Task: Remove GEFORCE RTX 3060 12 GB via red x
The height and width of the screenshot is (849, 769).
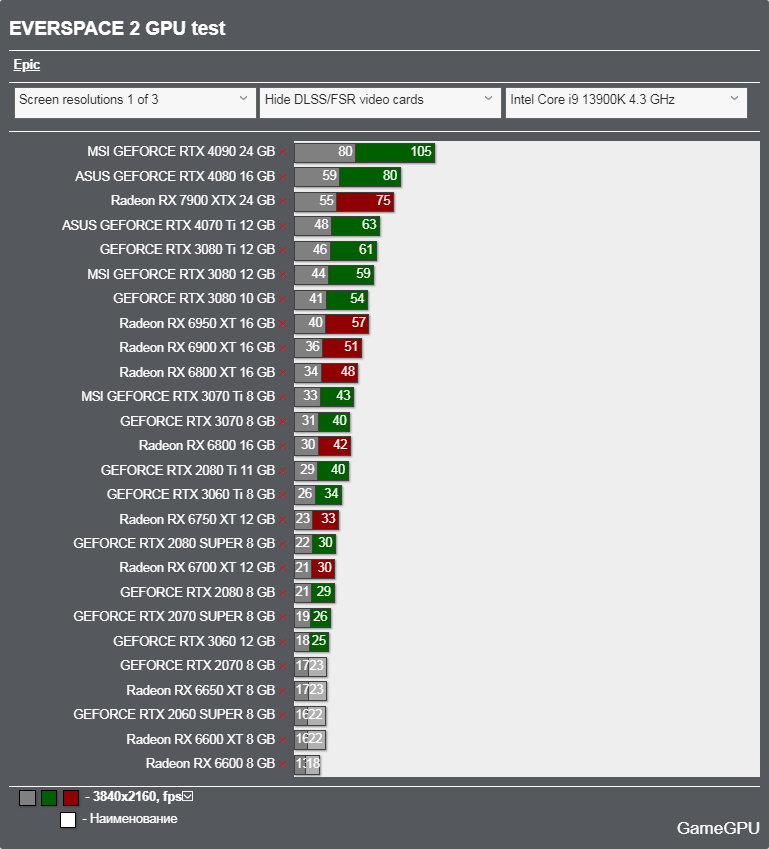Action: [282, 642]
